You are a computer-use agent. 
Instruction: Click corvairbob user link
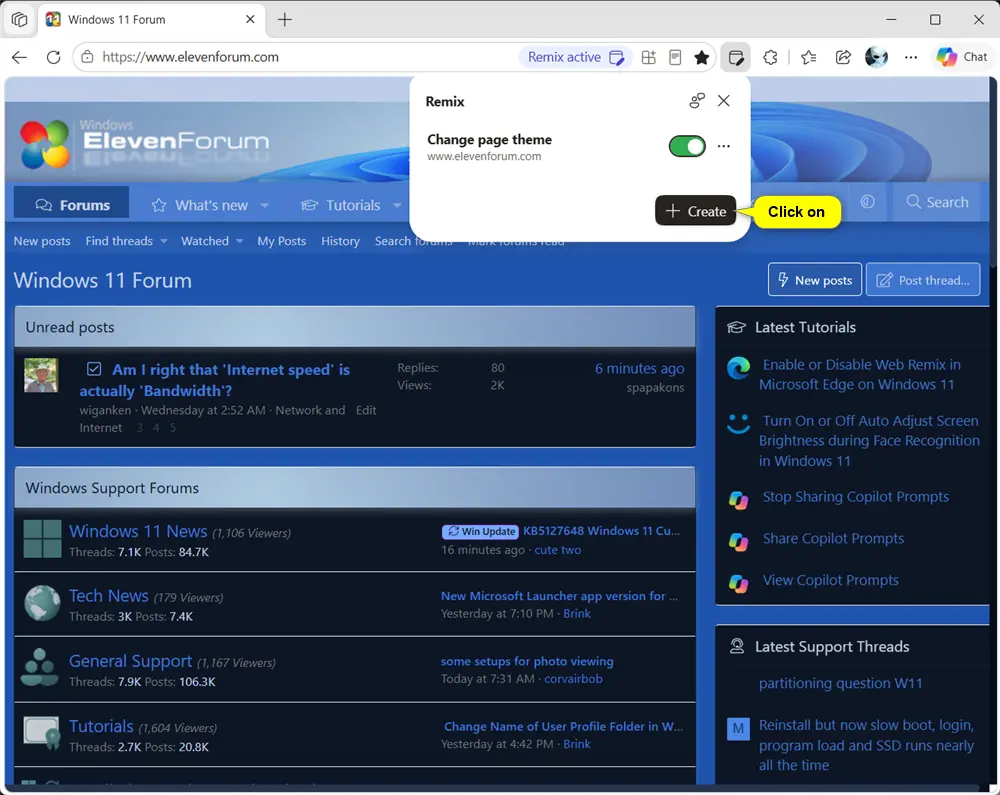[573, 678]
